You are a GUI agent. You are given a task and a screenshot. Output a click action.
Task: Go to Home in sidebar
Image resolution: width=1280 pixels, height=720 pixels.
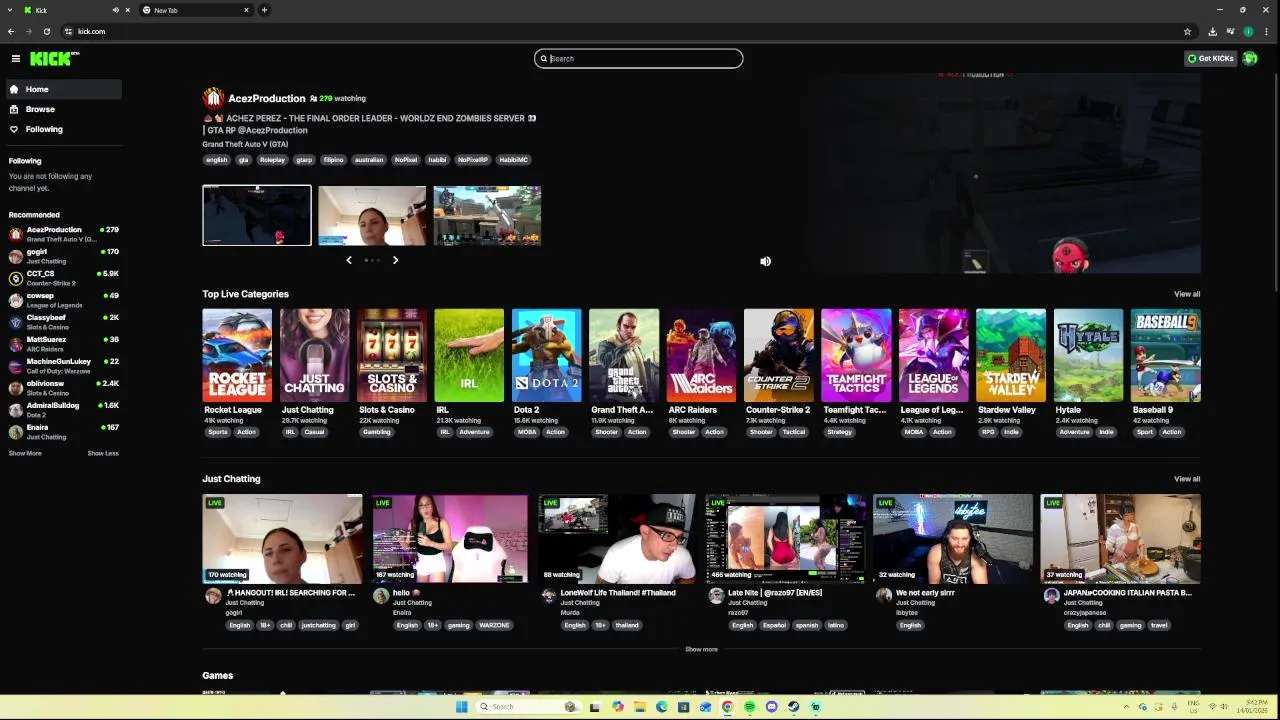click(63, 89)
